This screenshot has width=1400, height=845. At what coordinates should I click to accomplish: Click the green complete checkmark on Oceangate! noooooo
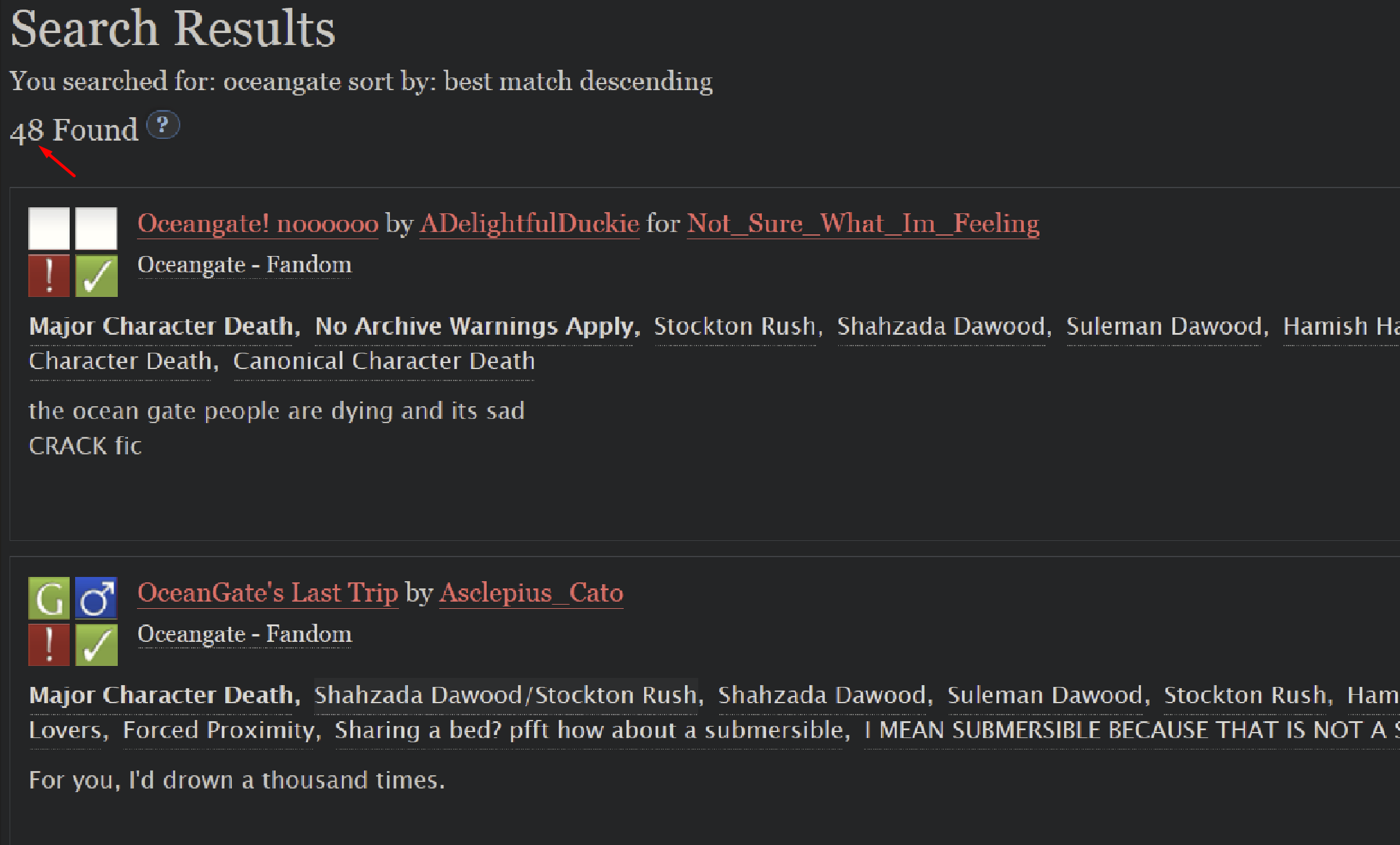click(96, 275)
